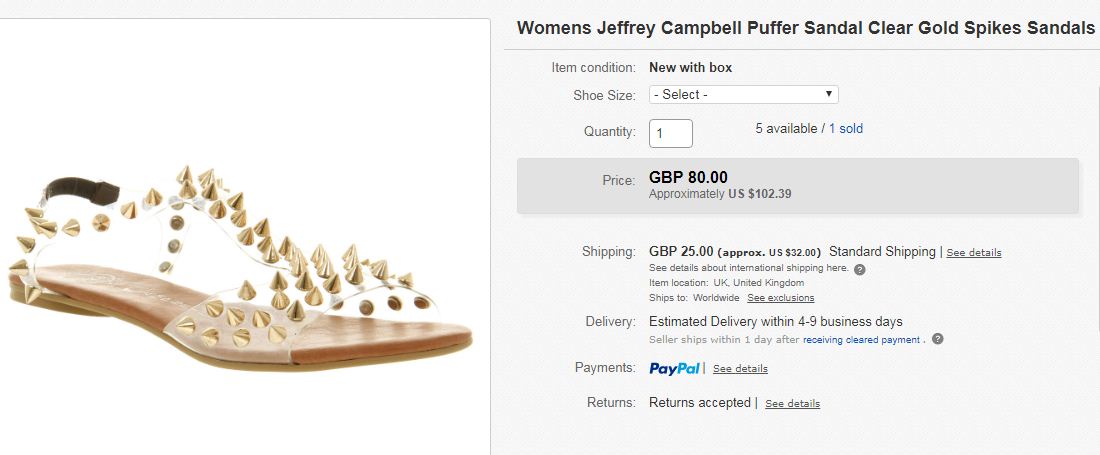Click the 'See exclusions' link

coord(780,298)
